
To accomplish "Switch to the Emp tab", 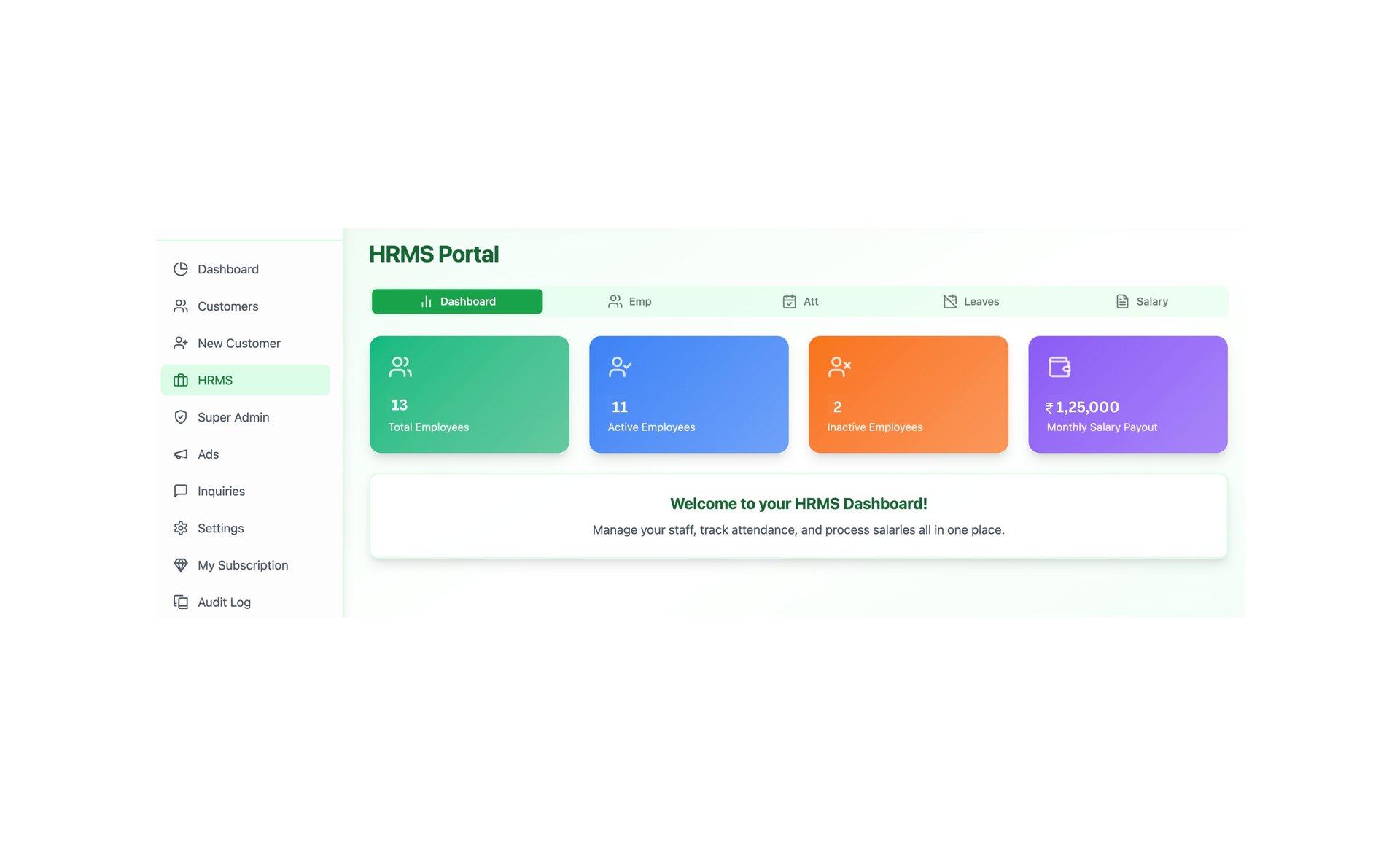I will pyautogui.click(x=629, y=301).
